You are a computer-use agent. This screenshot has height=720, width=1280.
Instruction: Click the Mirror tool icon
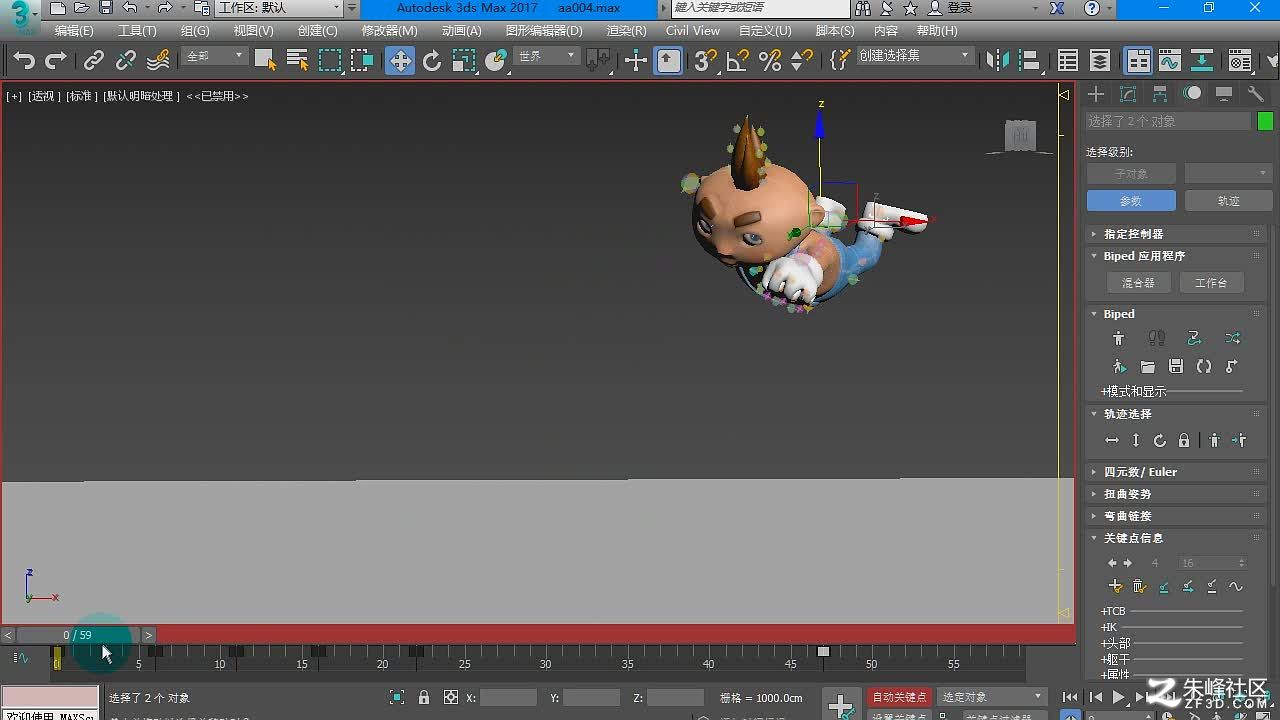pos(998,61)
